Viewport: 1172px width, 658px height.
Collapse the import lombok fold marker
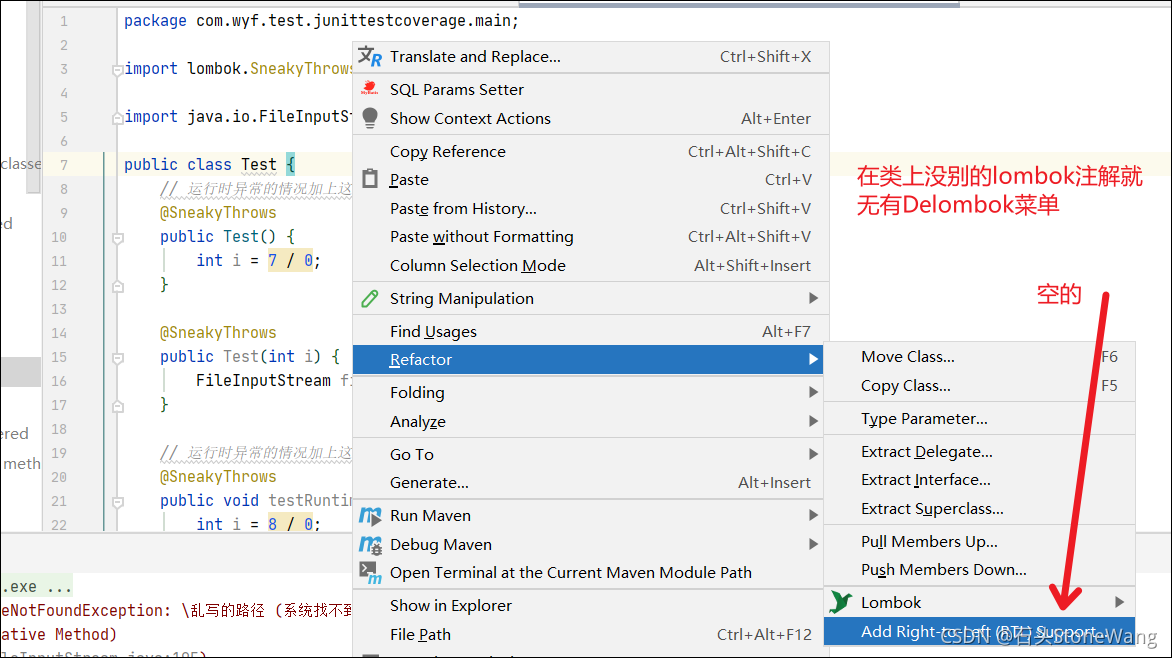tap(117, 70)
